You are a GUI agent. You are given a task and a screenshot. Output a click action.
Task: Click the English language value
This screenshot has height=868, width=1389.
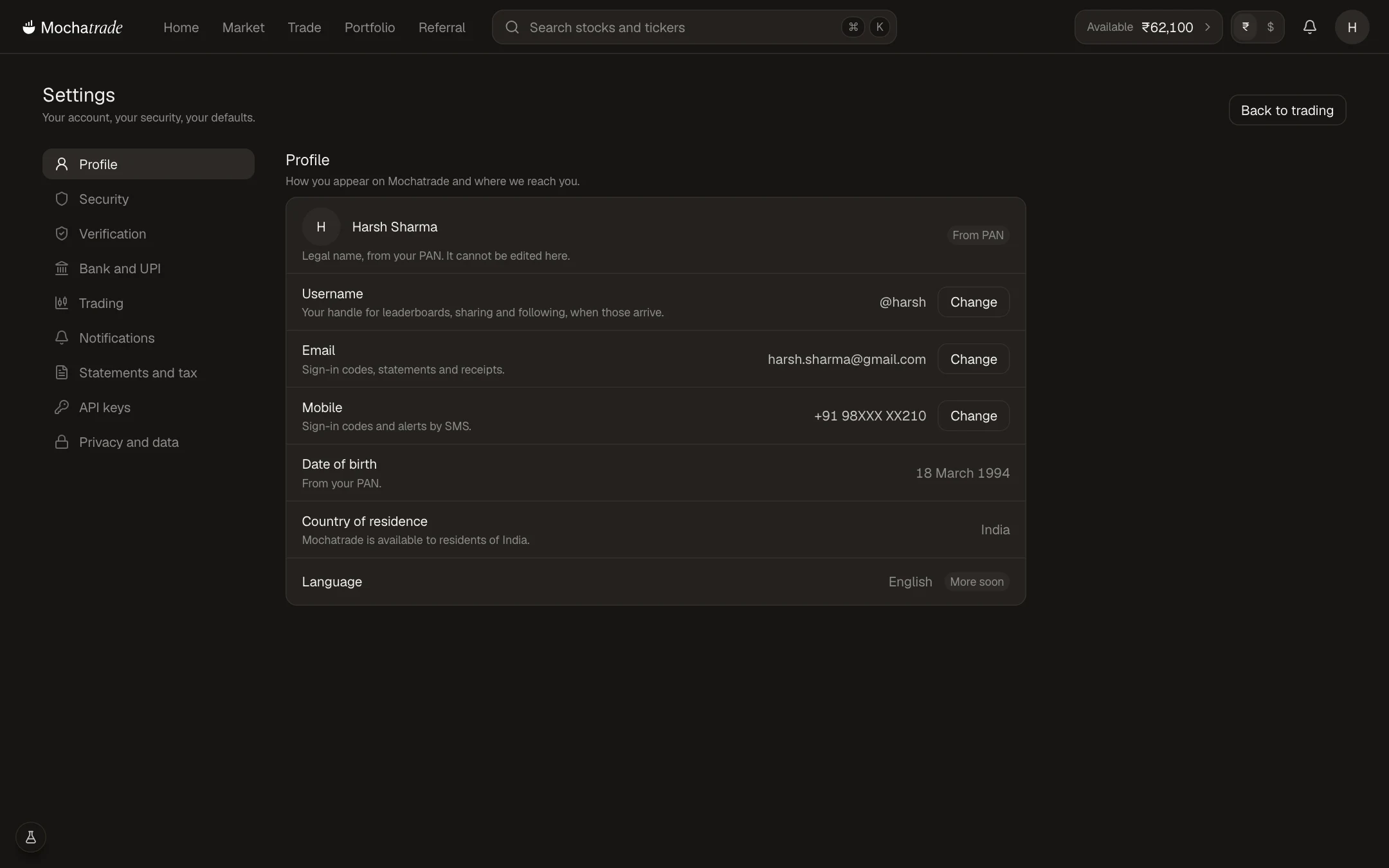(910, 581)
